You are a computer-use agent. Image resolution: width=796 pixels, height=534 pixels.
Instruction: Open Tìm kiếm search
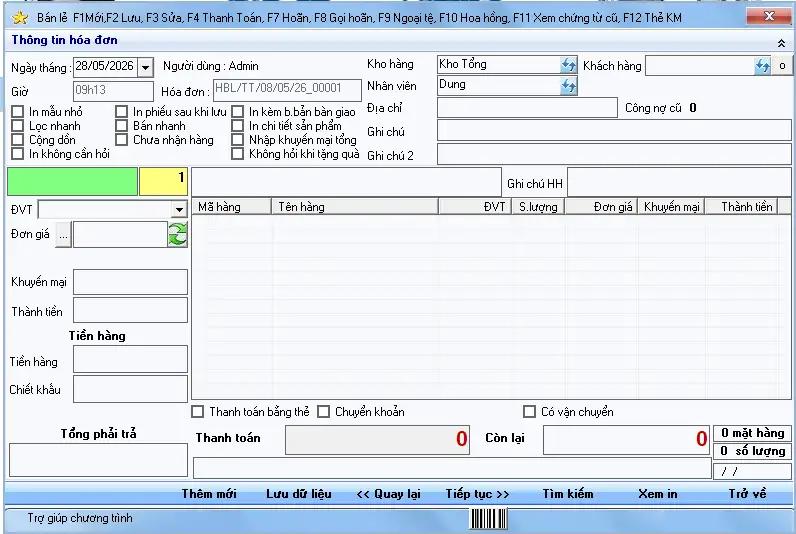pyautogui.click(x=568, y=494)
